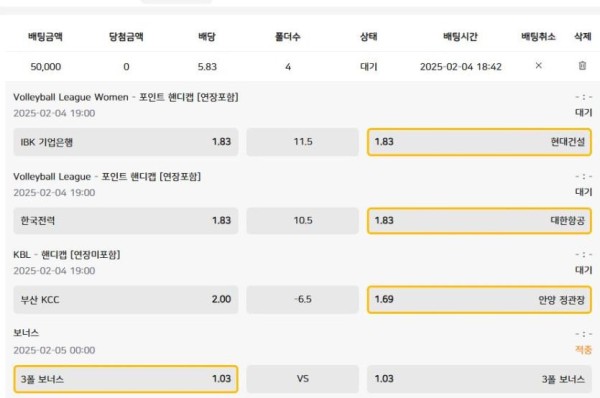Choose 한국전력 1.83 odds box

click(x=126, y=221)
